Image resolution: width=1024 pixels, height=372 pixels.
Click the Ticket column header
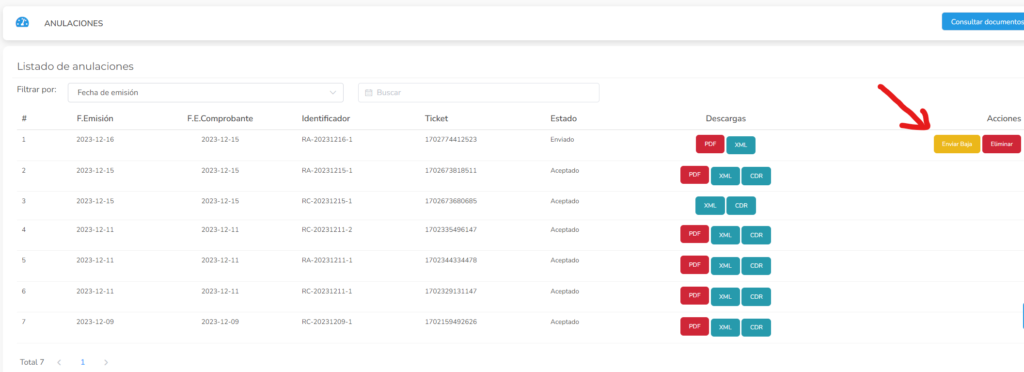click(x=436, y=119)
